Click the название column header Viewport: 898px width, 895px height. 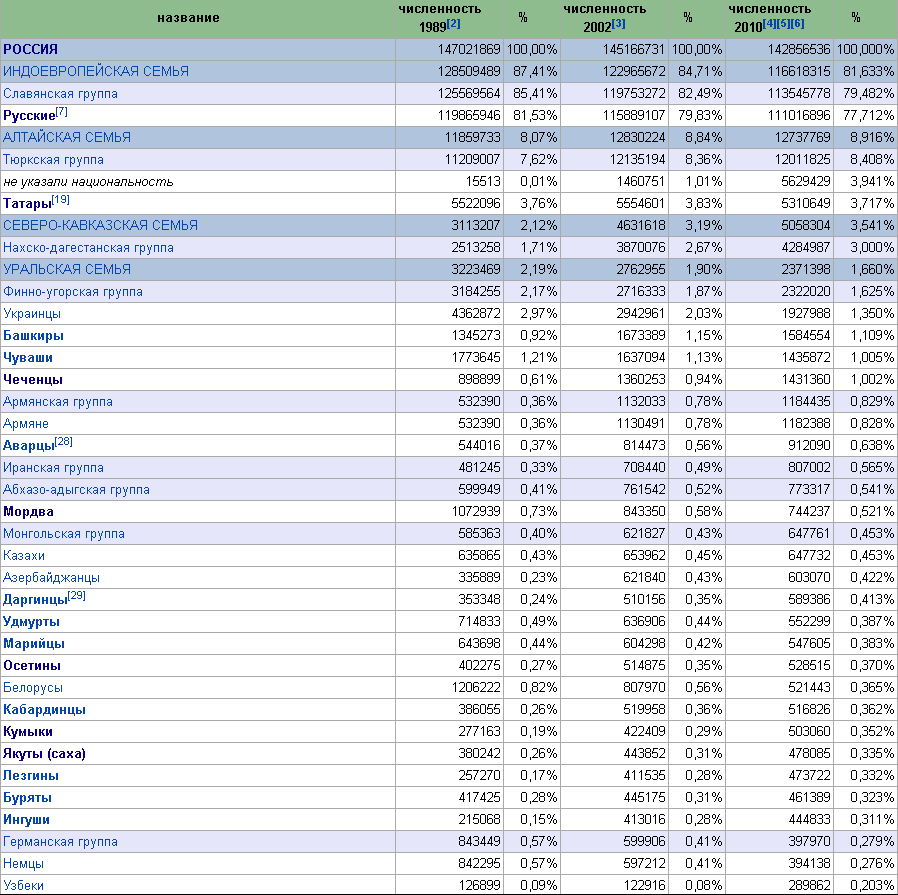[188, 18]
